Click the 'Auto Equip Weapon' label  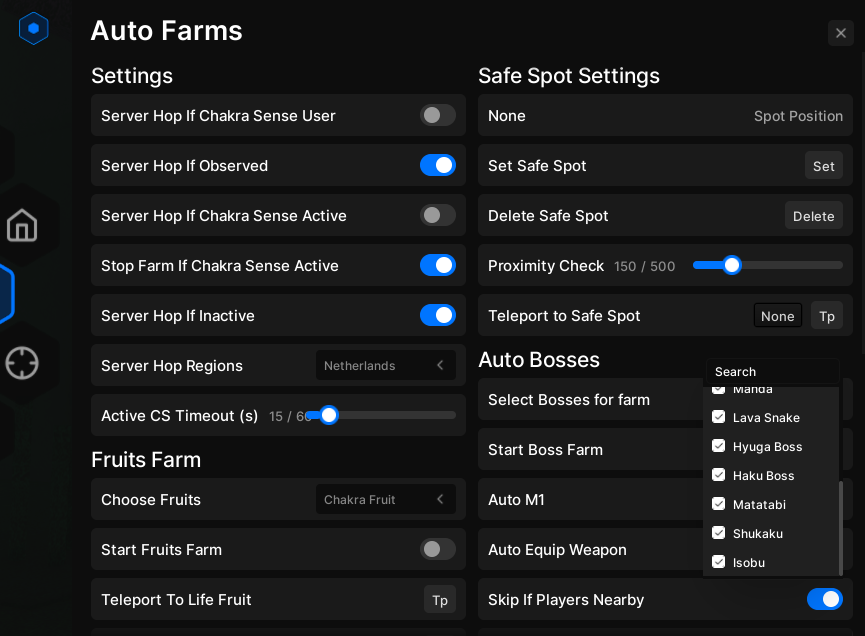557,550
